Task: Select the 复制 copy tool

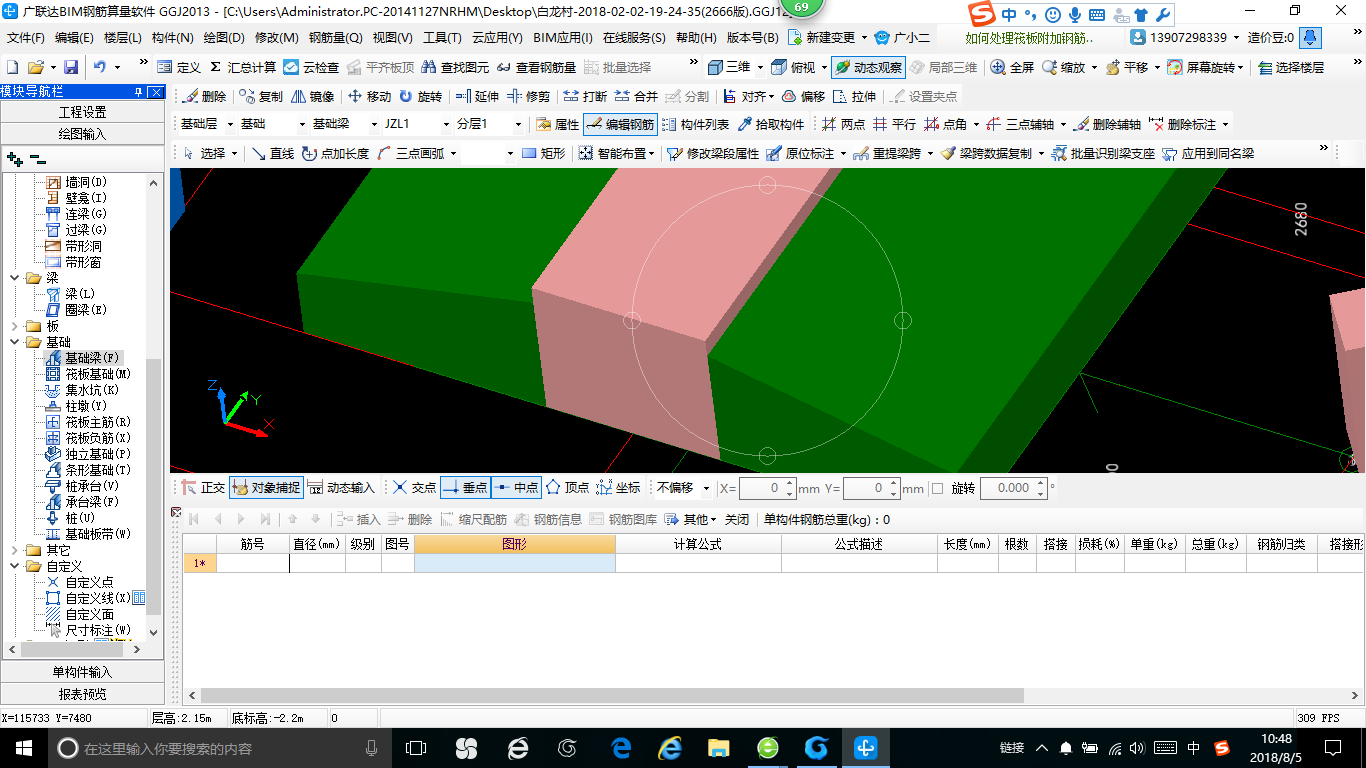Action: pos(262,96)
